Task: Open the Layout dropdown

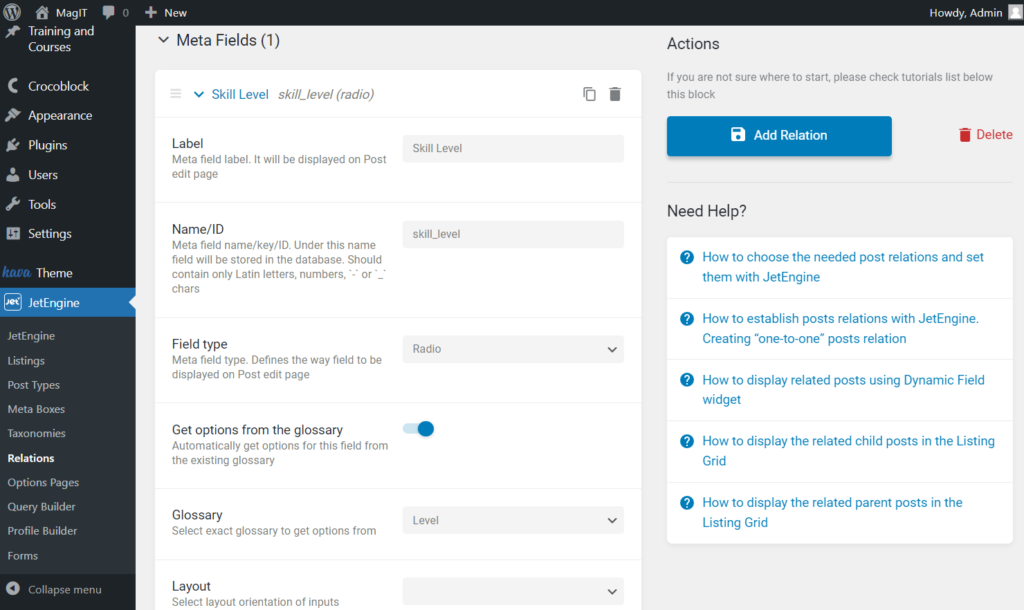Action: coord(513,592)
